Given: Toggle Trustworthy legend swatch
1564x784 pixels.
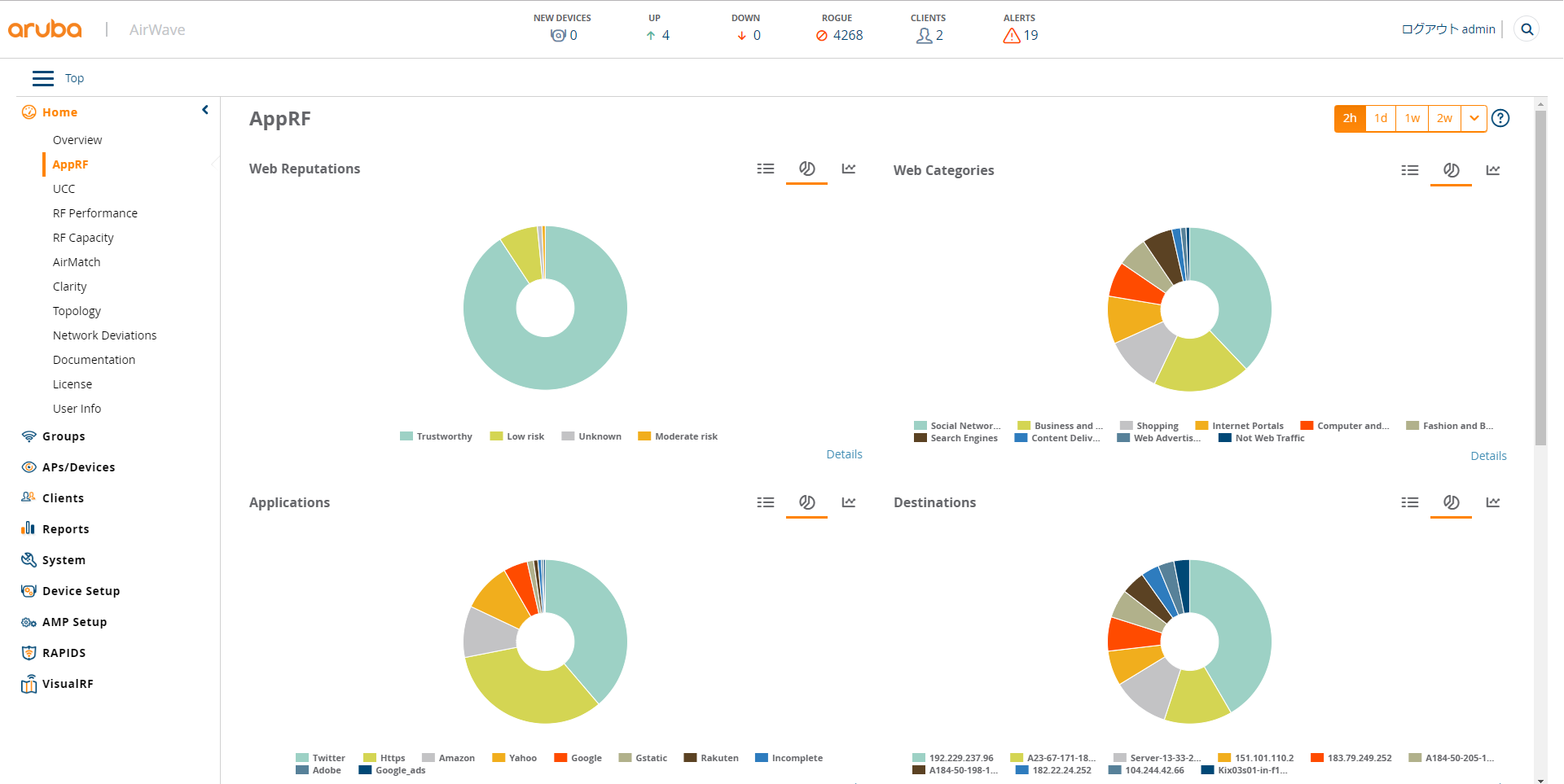Looking at the screenshot, I should (406, 436).
